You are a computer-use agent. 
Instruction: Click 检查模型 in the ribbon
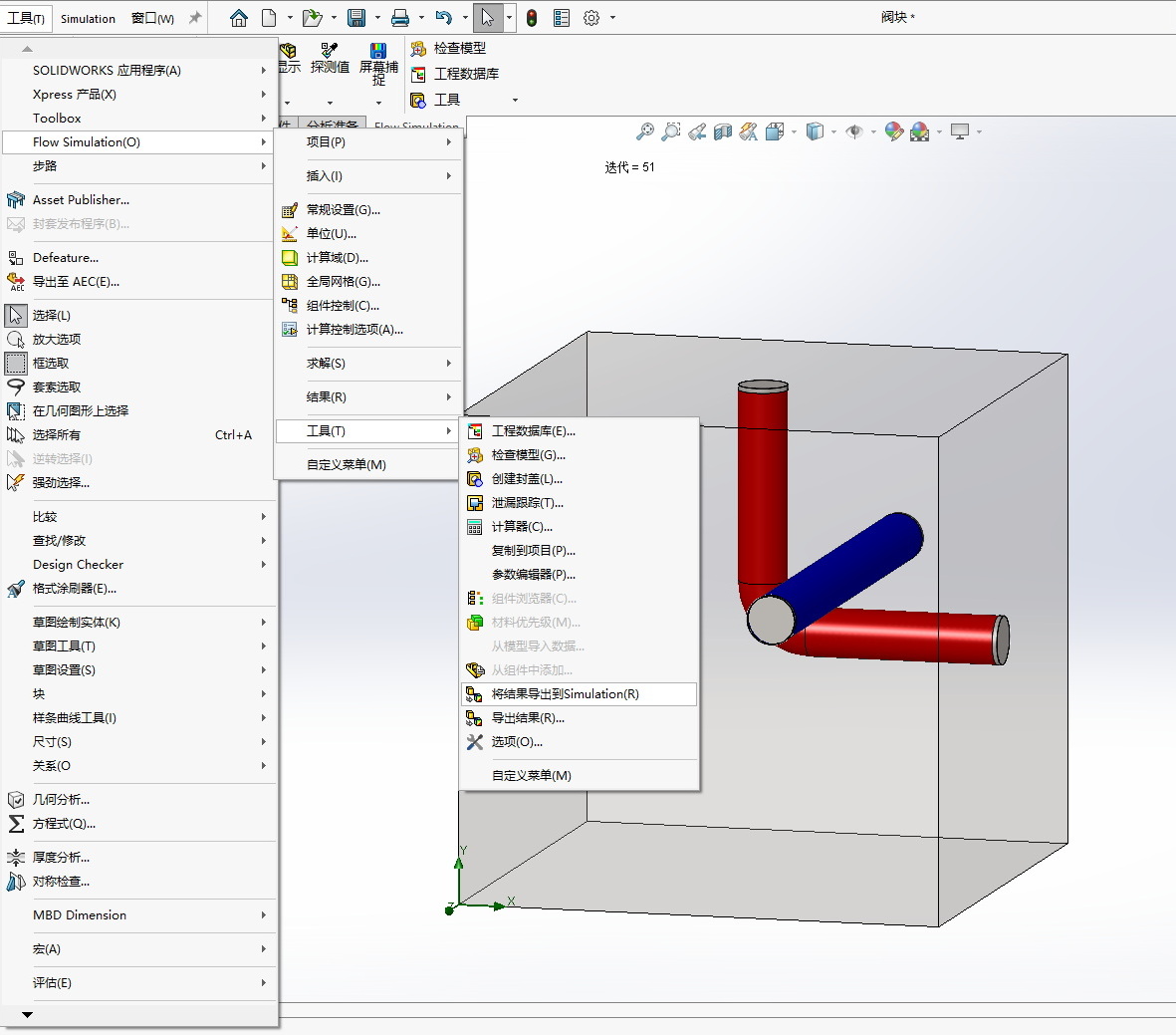448,49
